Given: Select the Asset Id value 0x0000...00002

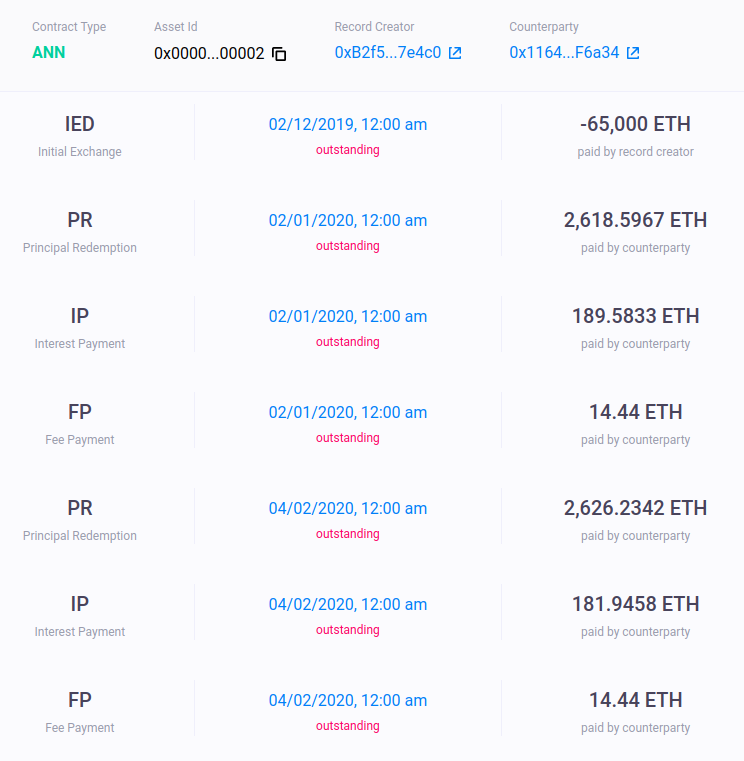Looking at the screenshot, I should coord(209,53).
